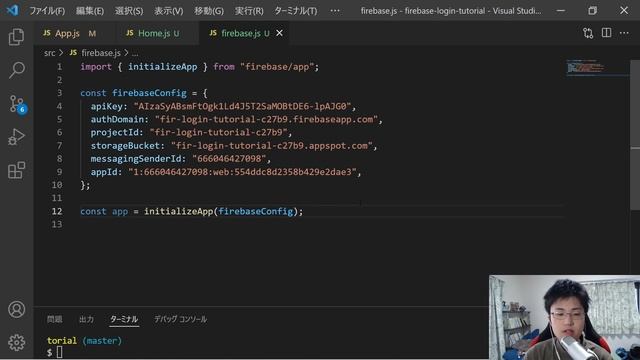Open the Extensions view

click(16, 170)
